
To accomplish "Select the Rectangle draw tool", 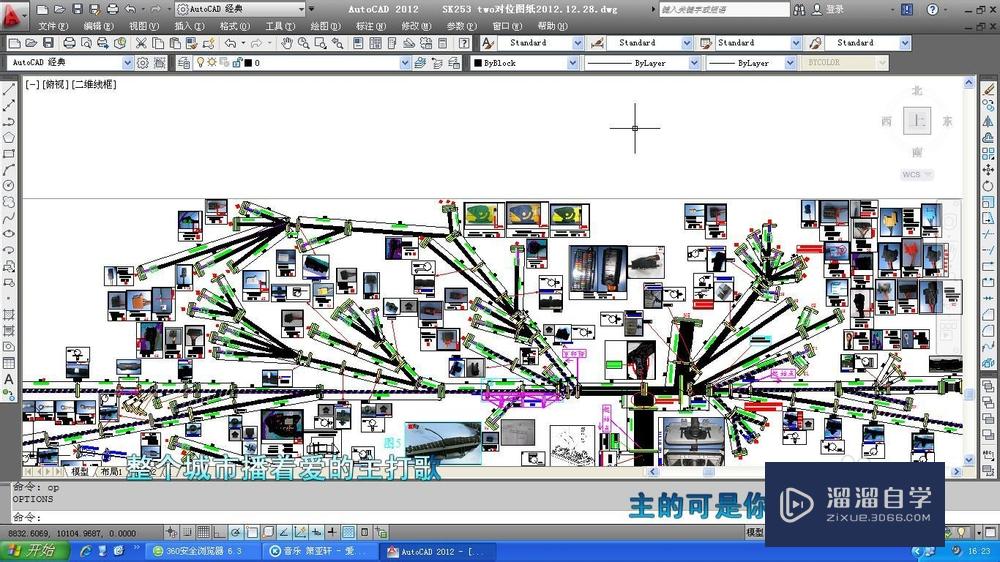I will 9,154.
